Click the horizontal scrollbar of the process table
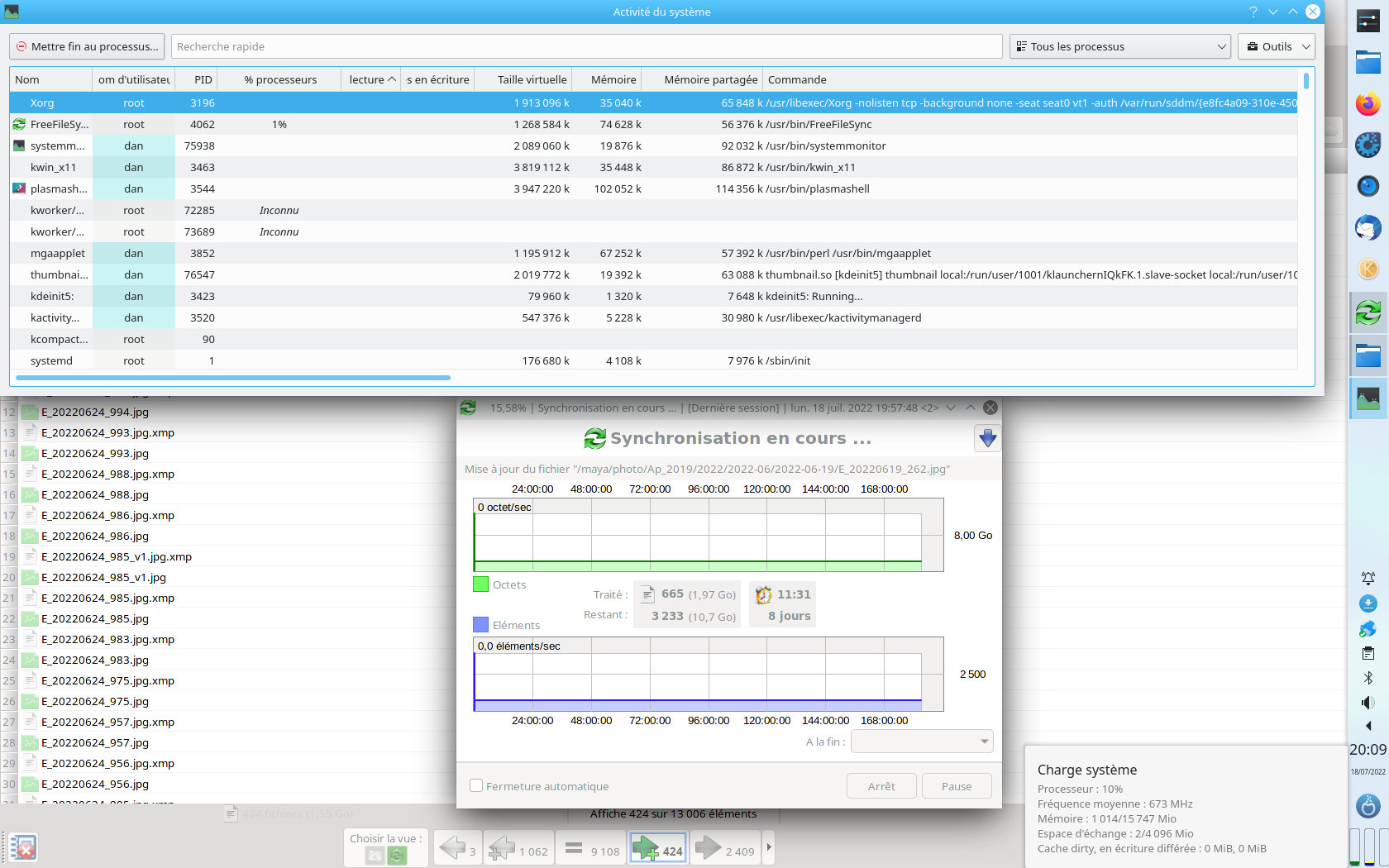Screen dimensions: 1389x868 pos(233,378)
